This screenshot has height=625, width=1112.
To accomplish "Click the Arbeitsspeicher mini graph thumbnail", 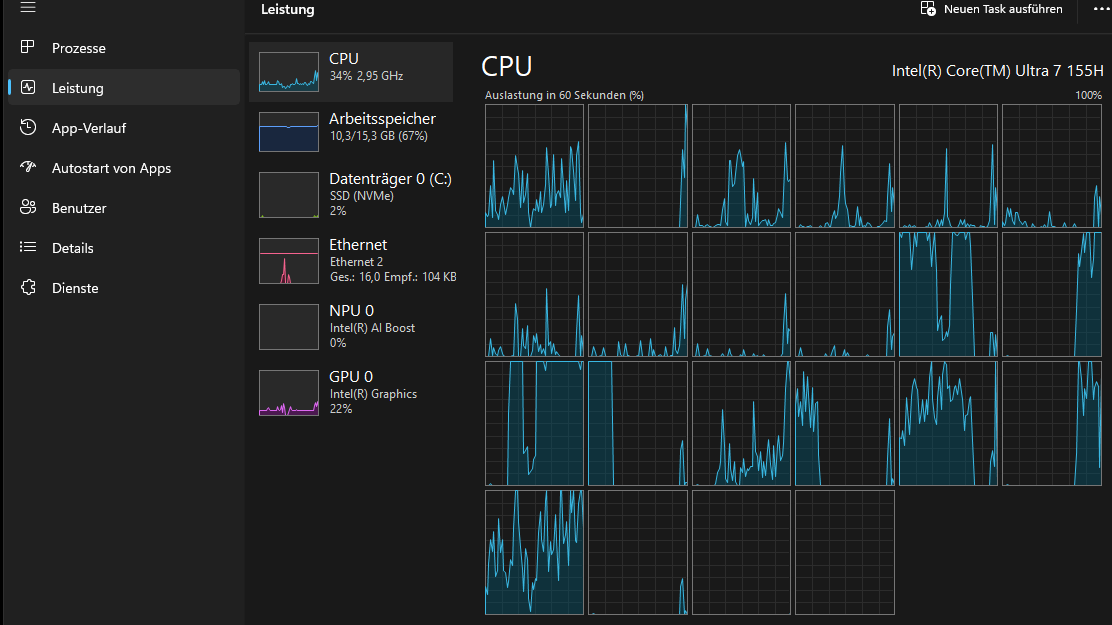I will [x=289, y=132].
